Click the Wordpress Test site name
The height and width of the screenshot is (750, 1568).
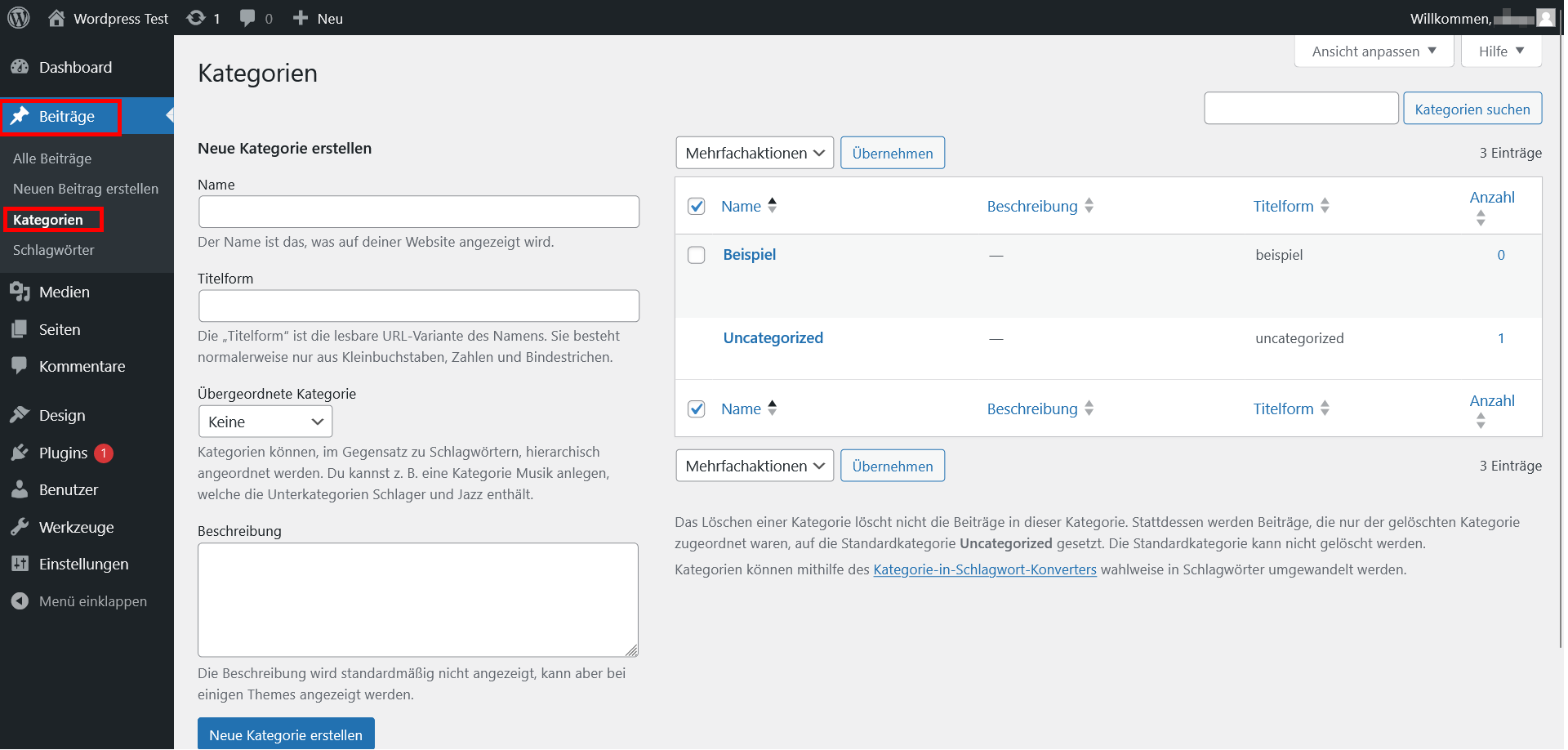(x=121, y=18)
